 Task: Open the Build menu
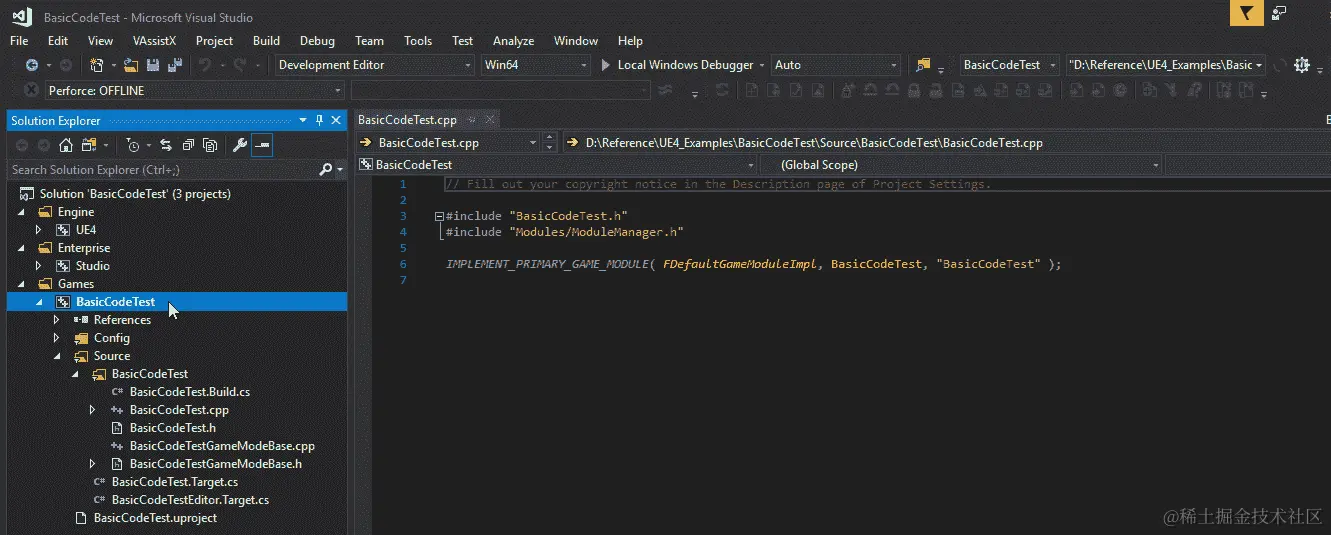click(x=266, y=41)
